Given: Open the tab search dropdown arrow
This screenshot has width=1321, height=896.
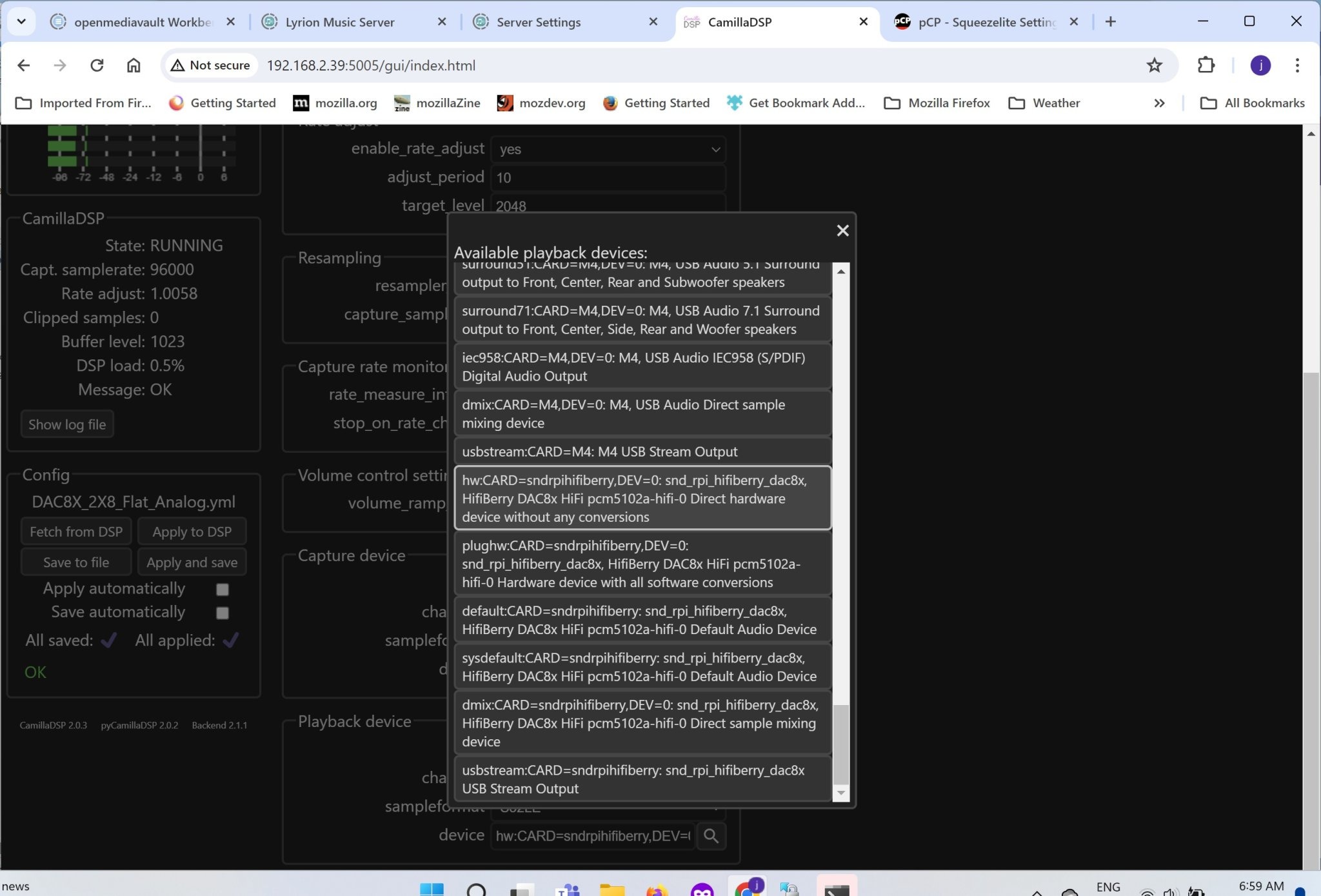Looking at the screenshot, I should pos(21,21).
